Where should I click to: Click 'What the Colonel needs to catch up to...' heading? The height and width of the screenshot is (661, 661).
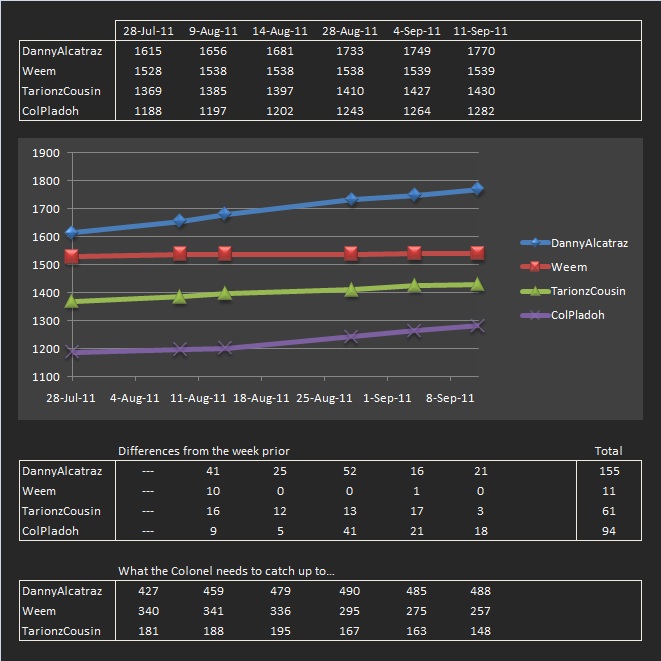coord(226,571)
